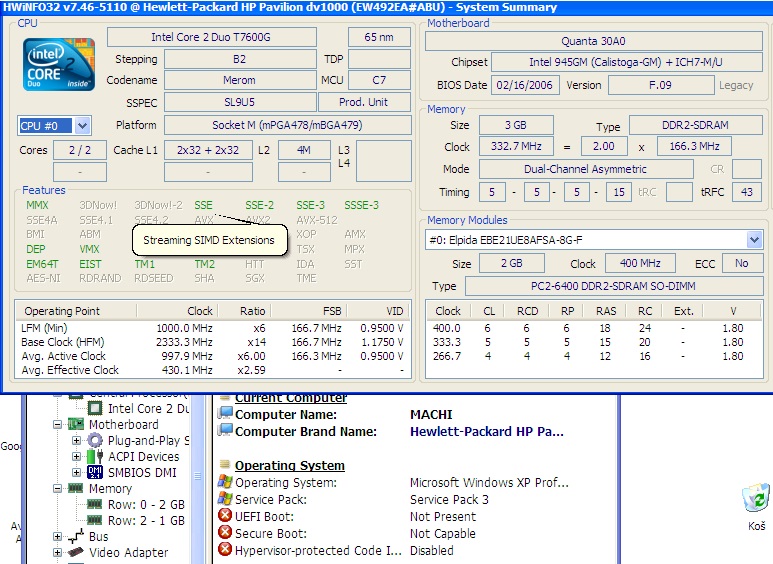Click the Intel 945GM chipset field
Image resolution: width=773 pixels, height=564 pixels.
pos(627,62)
